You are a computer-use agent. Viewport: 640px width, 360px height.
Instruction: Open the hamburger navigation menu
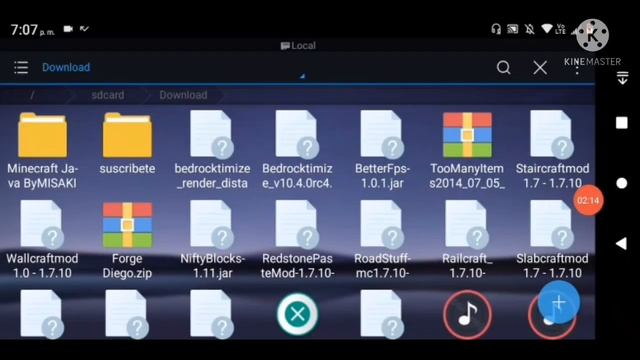pos(21,67)
